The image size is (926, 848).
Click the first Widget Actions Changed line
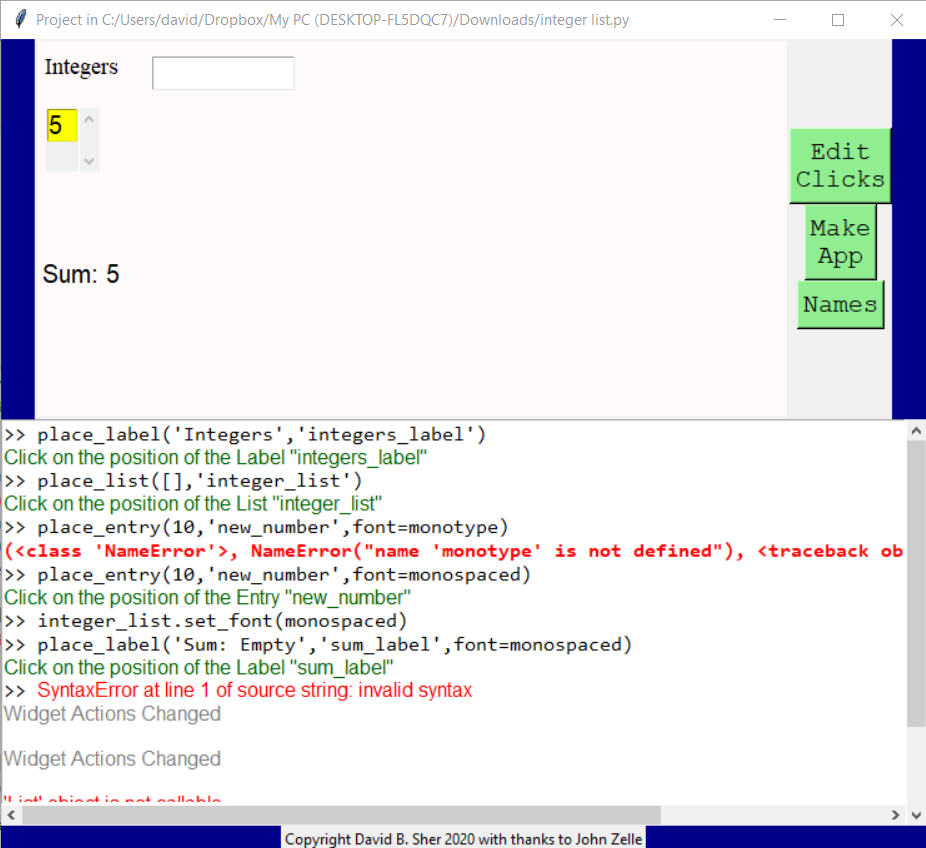pos(112,713)
